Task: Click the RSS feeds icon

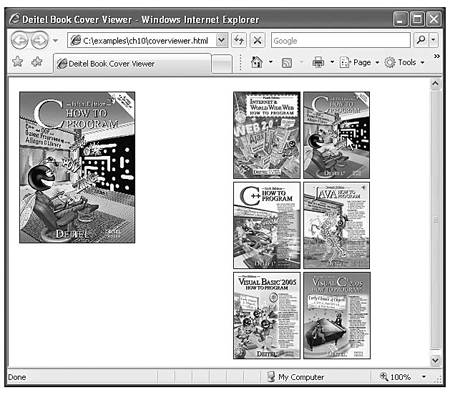Action: (x=287, y=62)
